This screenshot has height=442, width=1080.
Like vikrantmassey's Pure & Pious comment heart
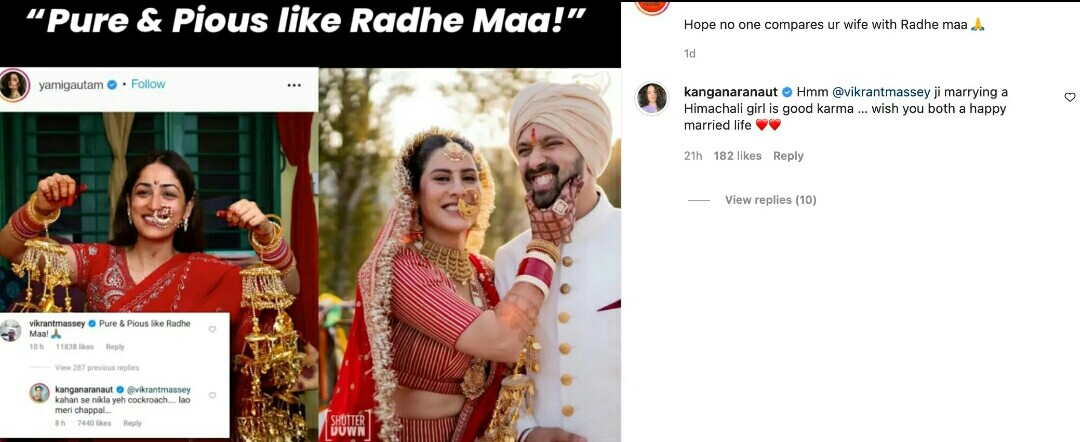[x=212, y=329]
